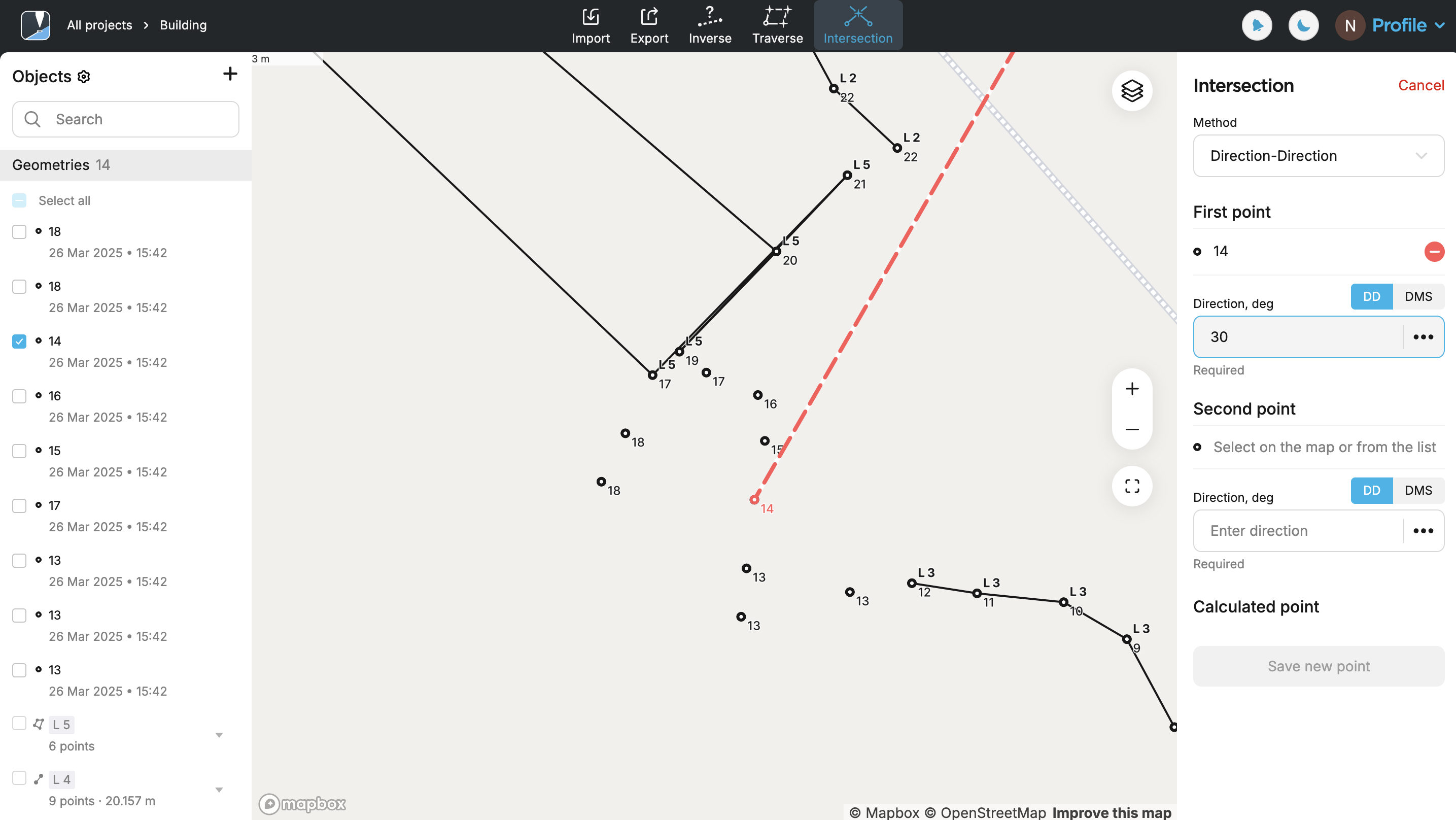Check the point 17 checkbox

click(x=19, y=505)
